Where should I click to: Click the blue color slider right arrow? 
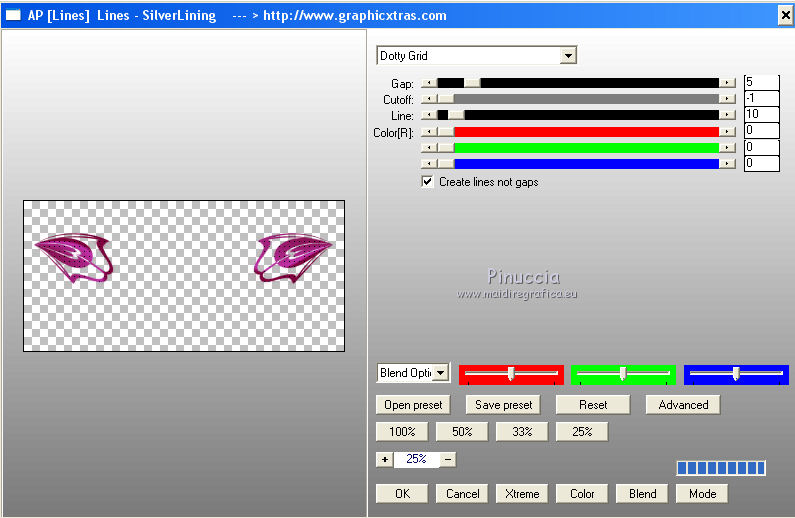(x=727, y=164)
